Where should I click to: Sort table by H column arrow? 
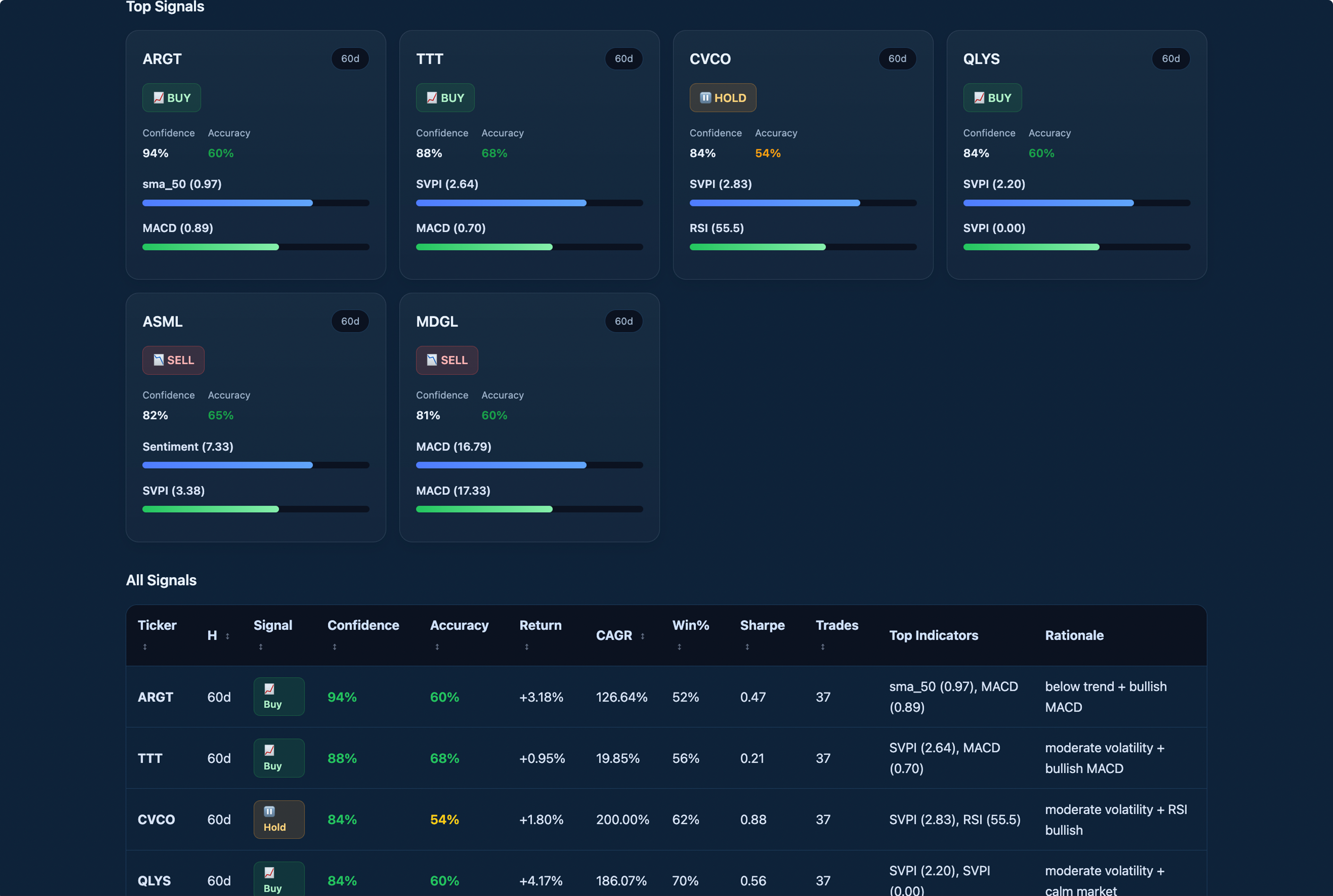point(227,636)
